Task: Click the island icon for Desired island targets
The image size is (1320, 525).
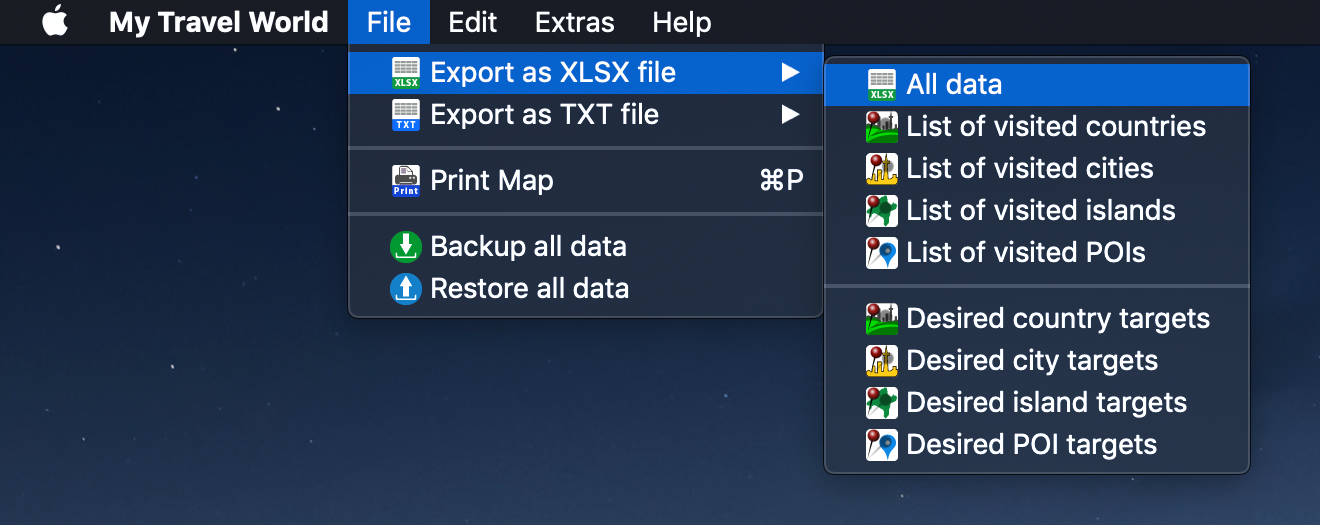Action: click(882, 403)
